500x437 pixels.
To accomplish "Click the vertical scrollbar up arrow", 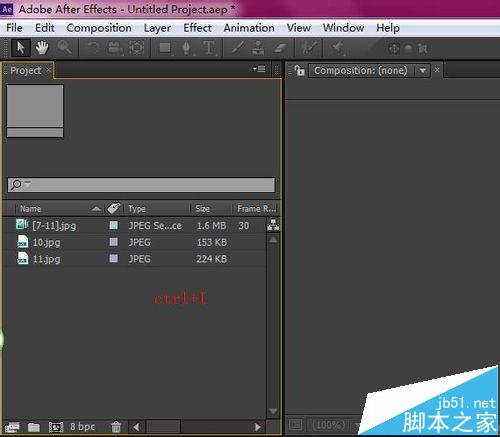I will (x=273, y=240).
